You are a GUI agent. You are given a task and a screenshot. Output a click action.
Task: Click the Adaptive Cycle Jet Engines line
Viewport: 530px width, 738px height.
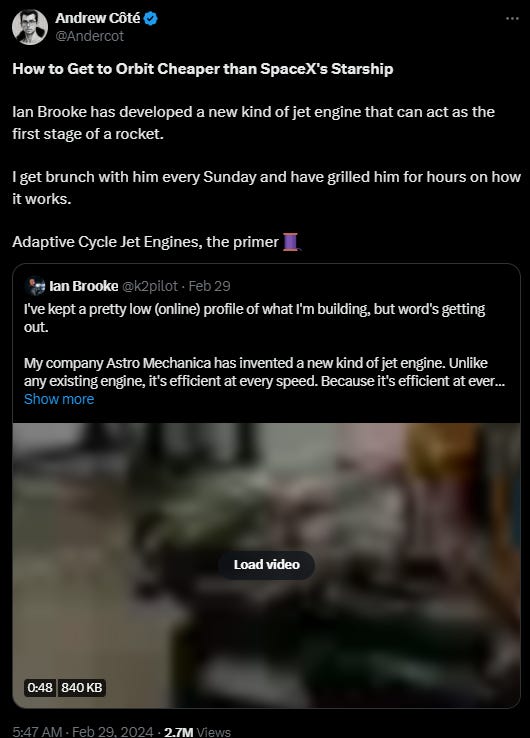[145, 242]
